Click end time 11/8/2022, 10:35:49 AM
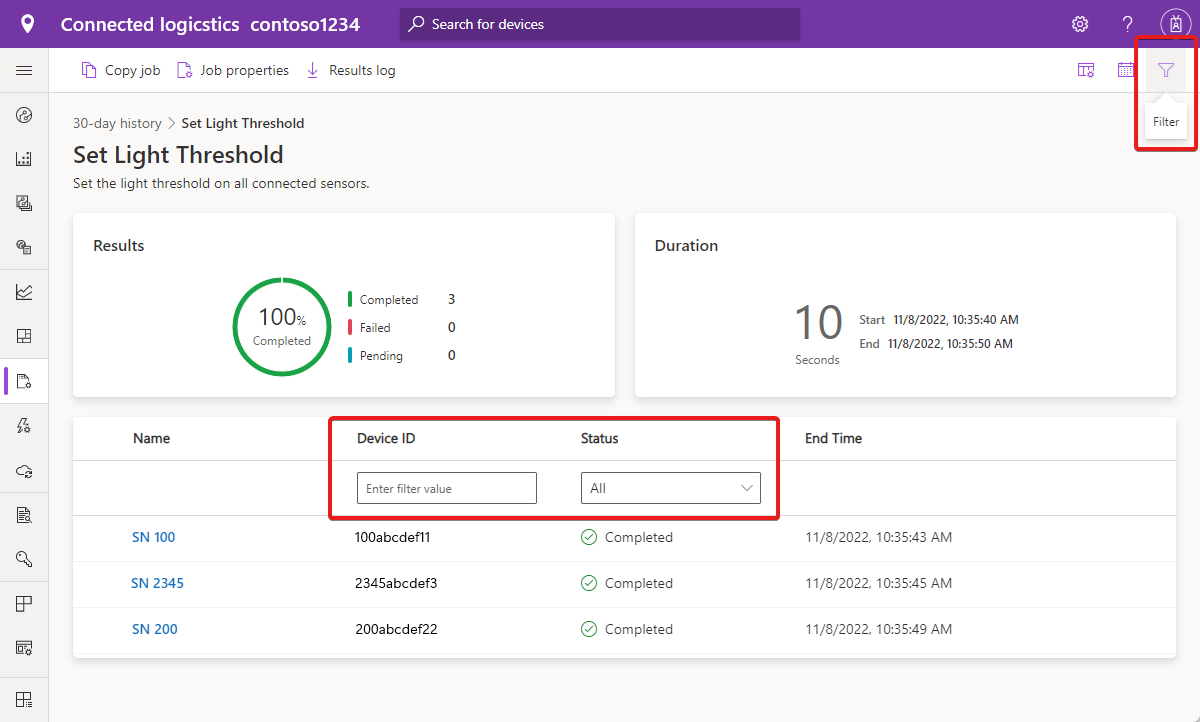Screen dimensions: 1200x722 coord(879,629)
